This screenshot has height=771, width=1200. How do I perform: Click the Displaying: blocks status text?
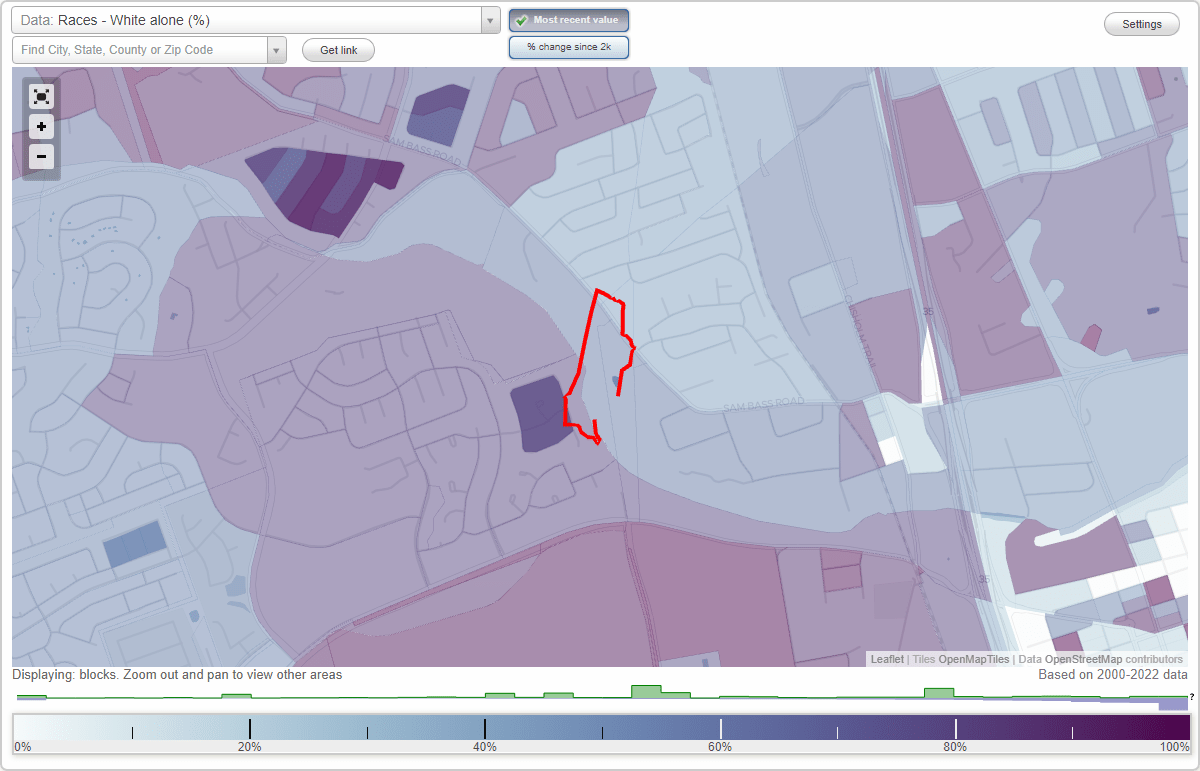coord(177,675)
